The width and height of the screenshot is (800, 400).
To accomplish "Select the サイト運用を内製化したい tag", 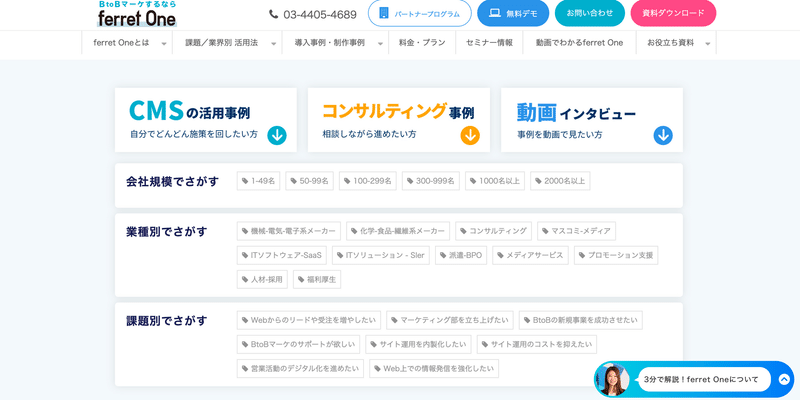I will tap(418, 344).
